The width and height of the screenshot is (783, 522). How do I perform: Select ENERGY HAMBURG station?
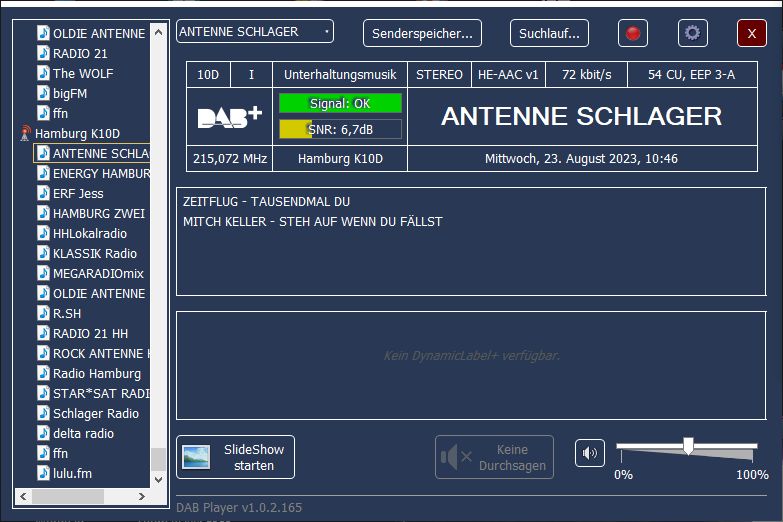coord(101,173)
